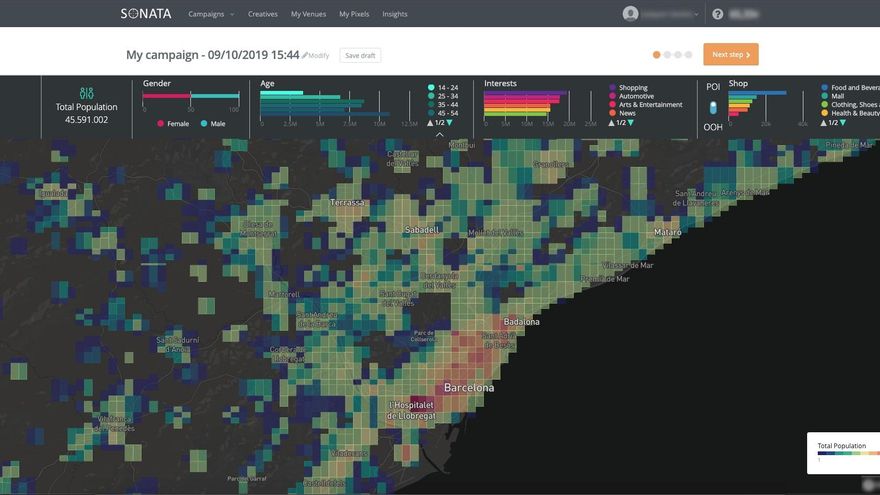Click the user avatar icon
This screenshot has width=880, height=495.
click(x=630, y=14)
